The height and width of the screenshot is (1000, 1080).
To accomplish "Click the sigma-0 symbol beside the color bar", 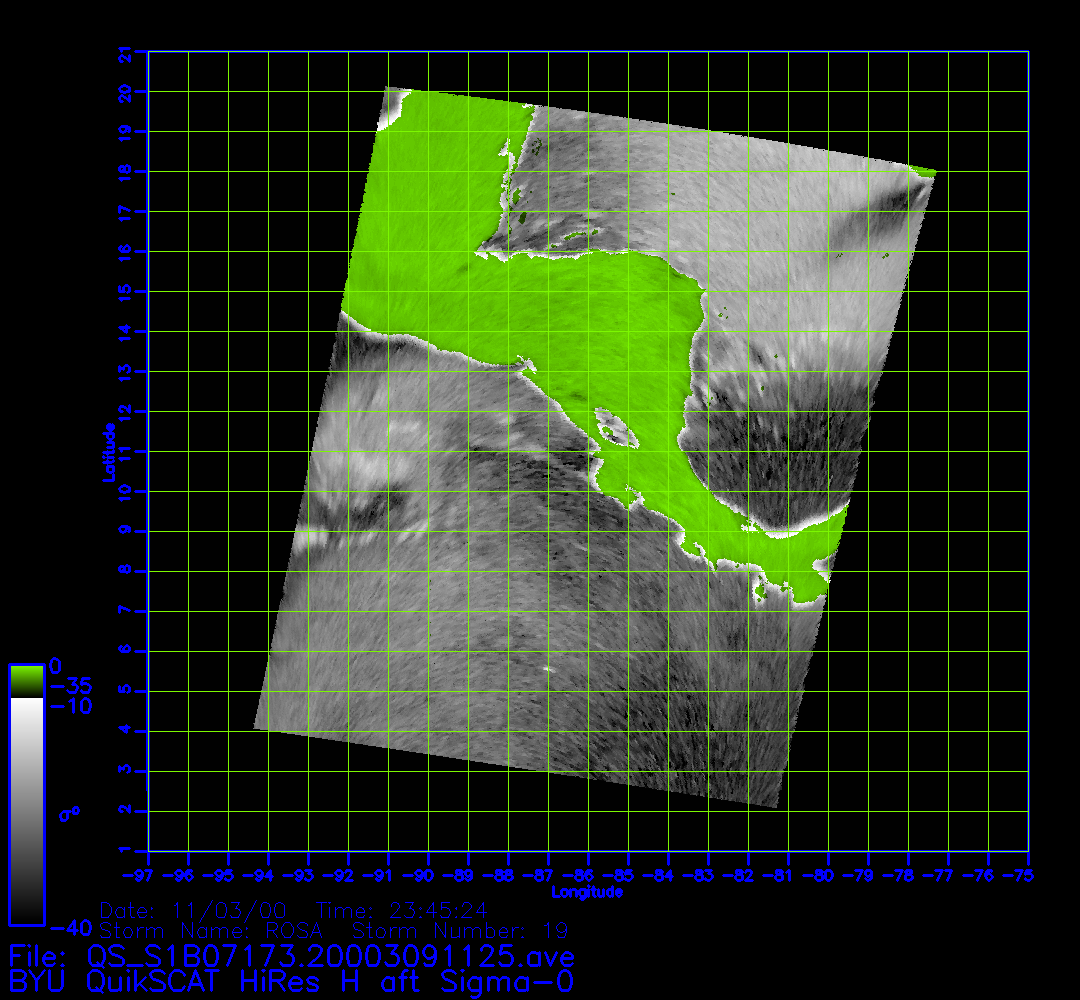I will 68,814.
